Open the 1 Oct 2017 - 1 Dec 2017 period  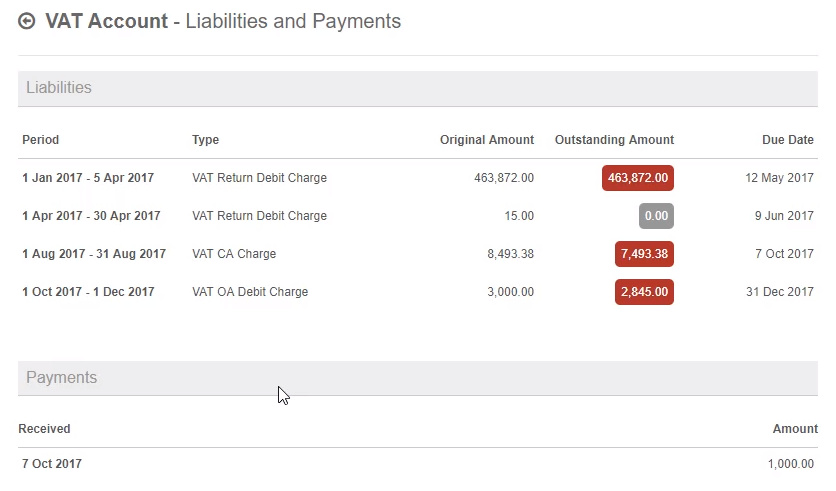pos(88,292)
